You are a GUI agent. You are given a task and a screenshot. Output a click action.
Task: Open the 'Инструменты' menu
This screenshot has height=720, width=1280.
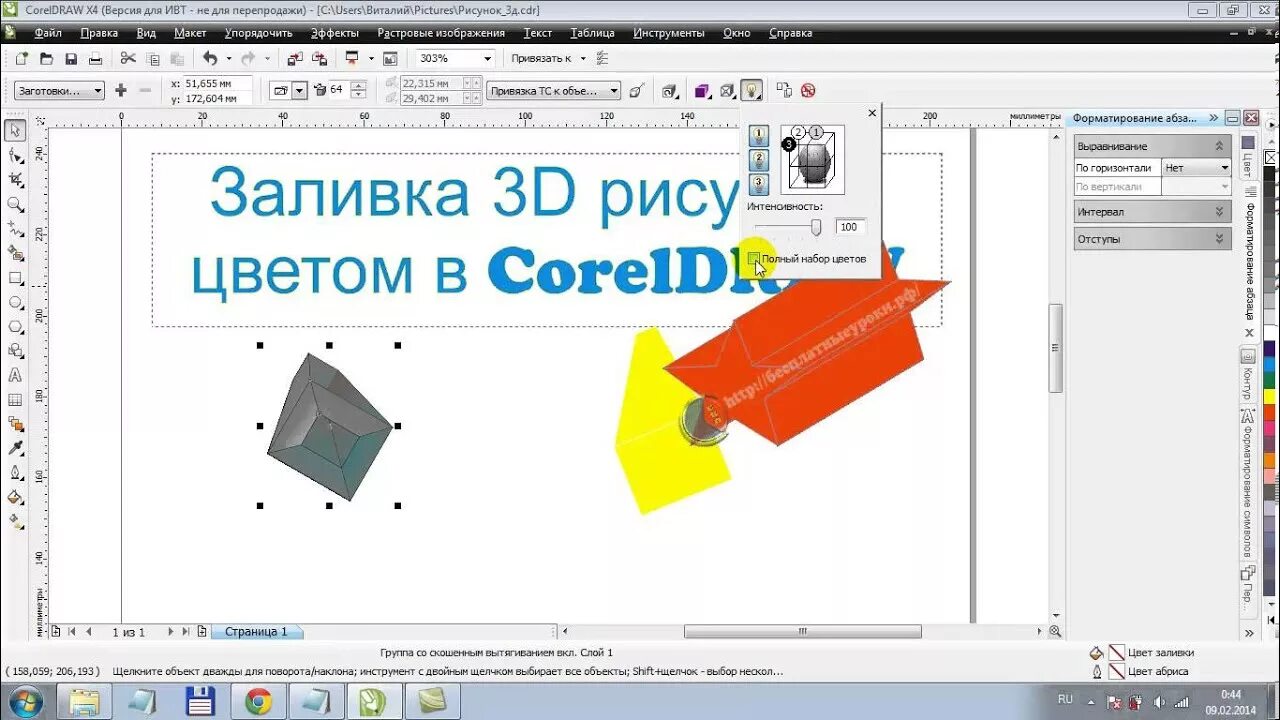(x=669, y=33)
